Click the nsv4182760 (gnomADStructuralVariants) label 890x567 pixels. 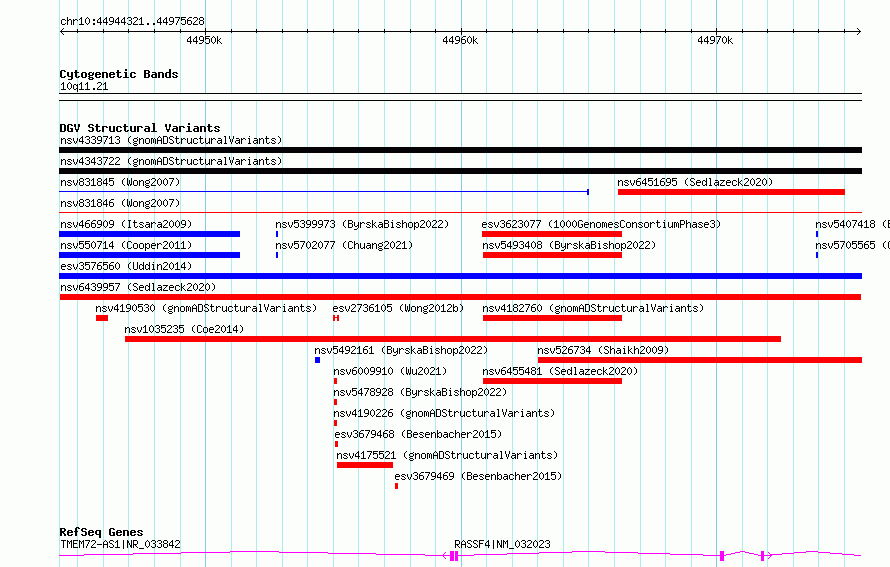tap(593, 308)
